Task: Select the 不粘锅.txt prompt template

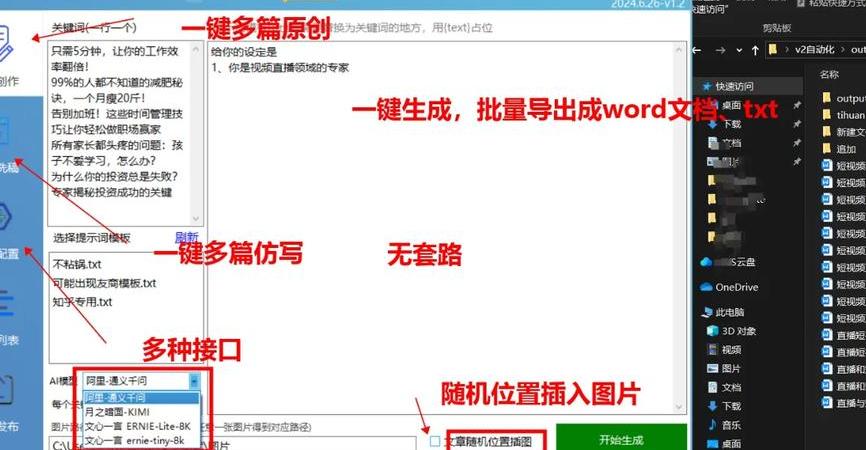Action: 77,264
